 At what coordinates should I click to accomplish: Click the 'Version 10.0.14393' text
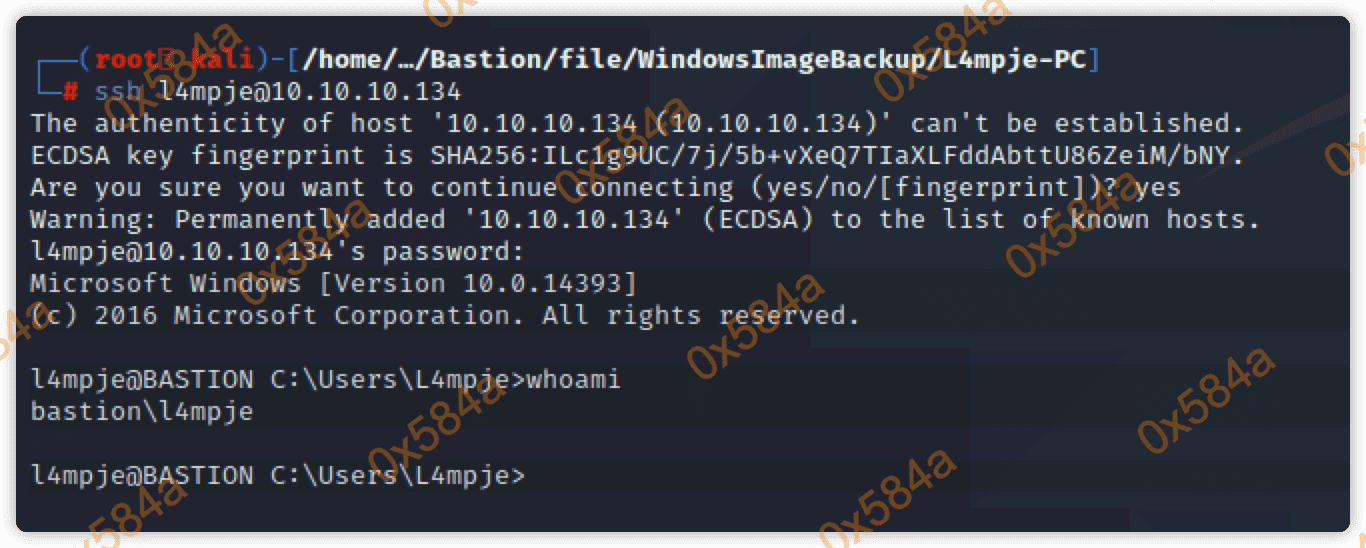coord(477,284)
